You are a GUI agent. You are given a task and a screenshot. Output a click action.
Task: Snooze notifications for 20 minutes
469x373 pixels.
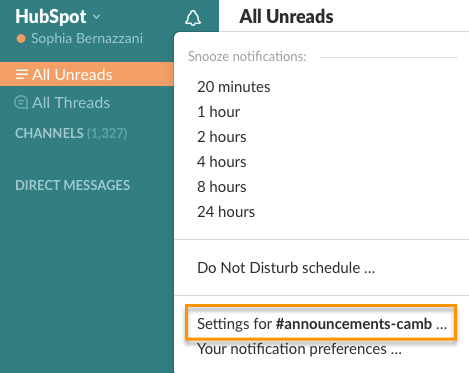[x=234, y=87]
